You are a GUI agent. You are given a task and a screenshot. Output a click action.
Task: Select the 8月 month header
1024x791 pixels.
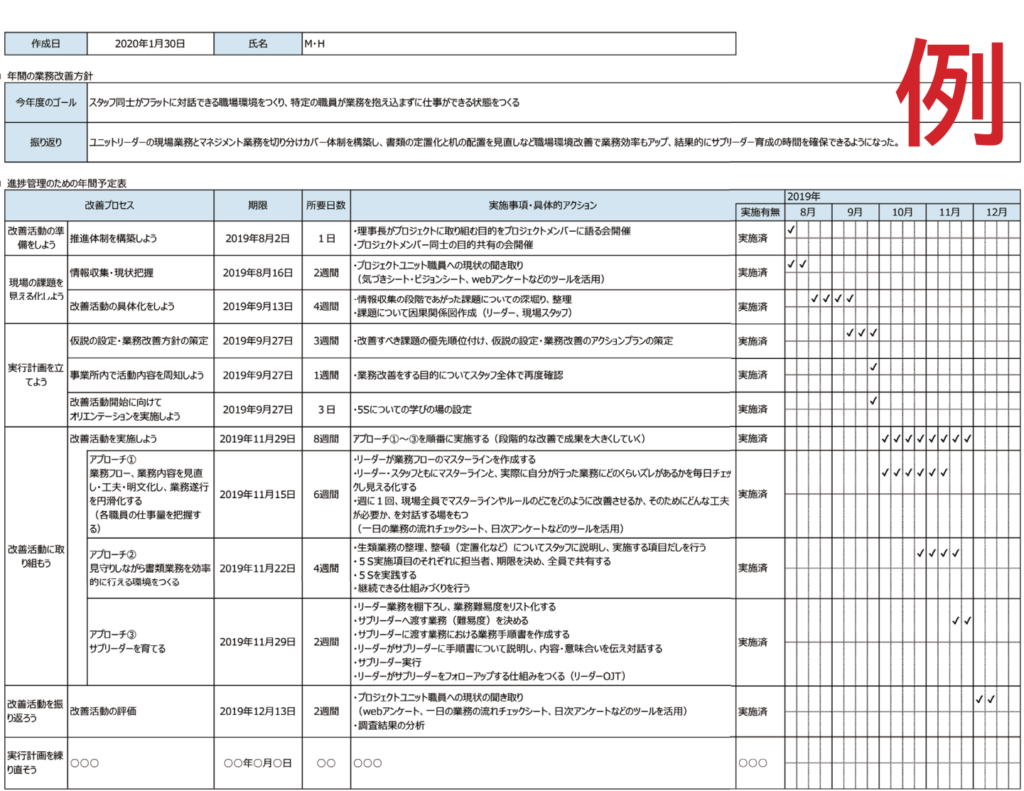[x=808, y=212]
